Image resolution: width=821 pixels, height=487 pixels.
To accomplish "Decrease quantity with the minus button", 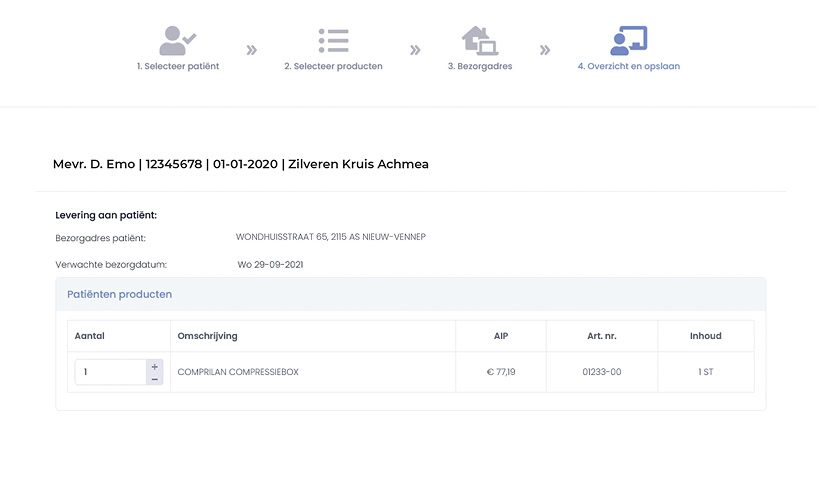I will (x=154, y=379).
